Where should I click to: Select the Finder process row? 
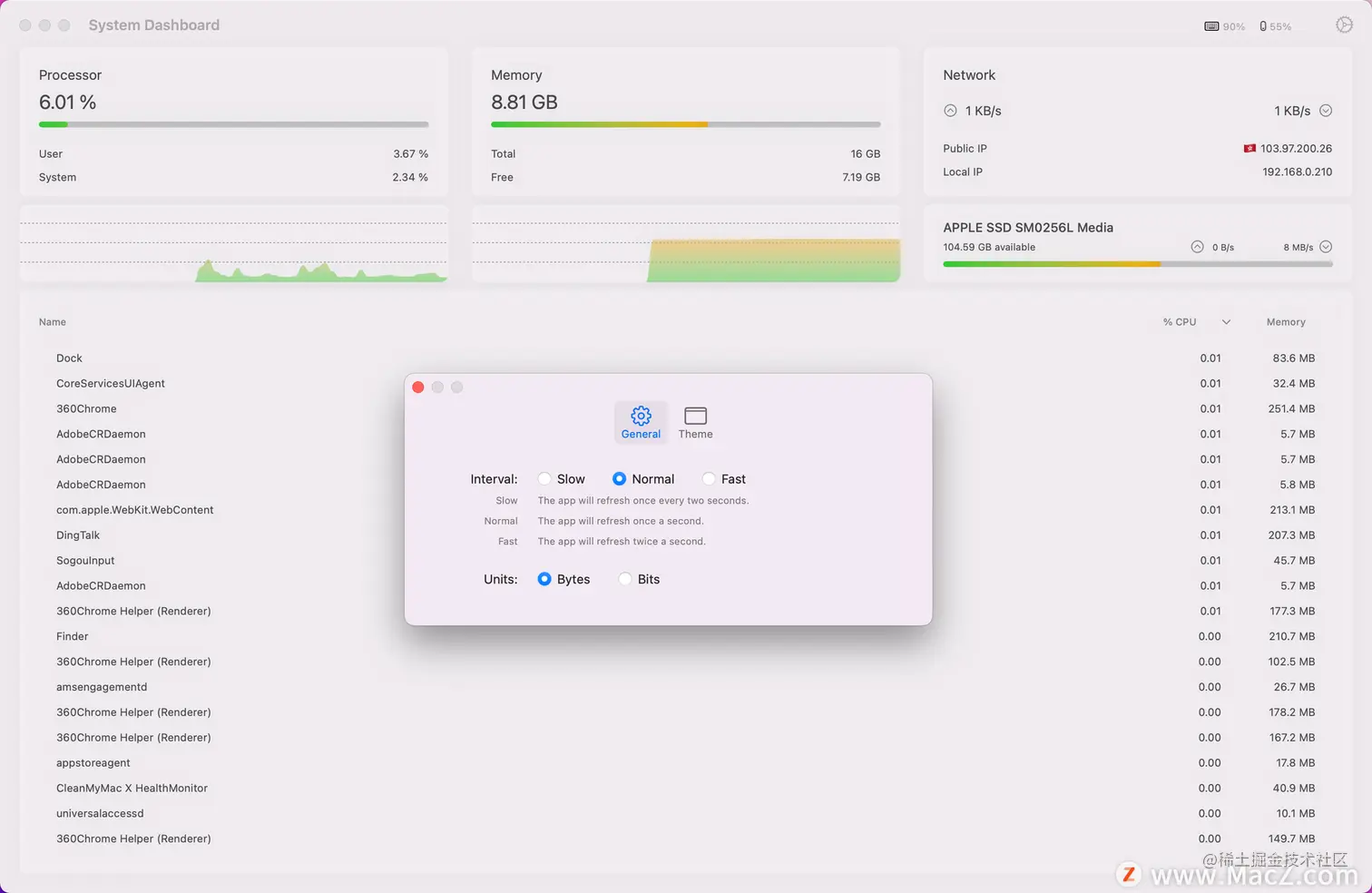coord(686,637)
